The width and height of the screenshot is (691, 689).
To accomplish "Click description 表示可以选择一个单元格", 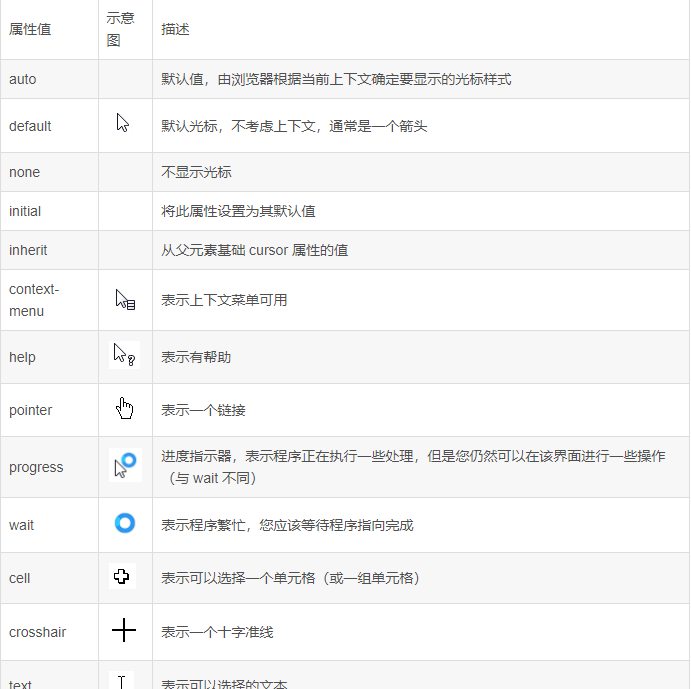I will 291,578.
